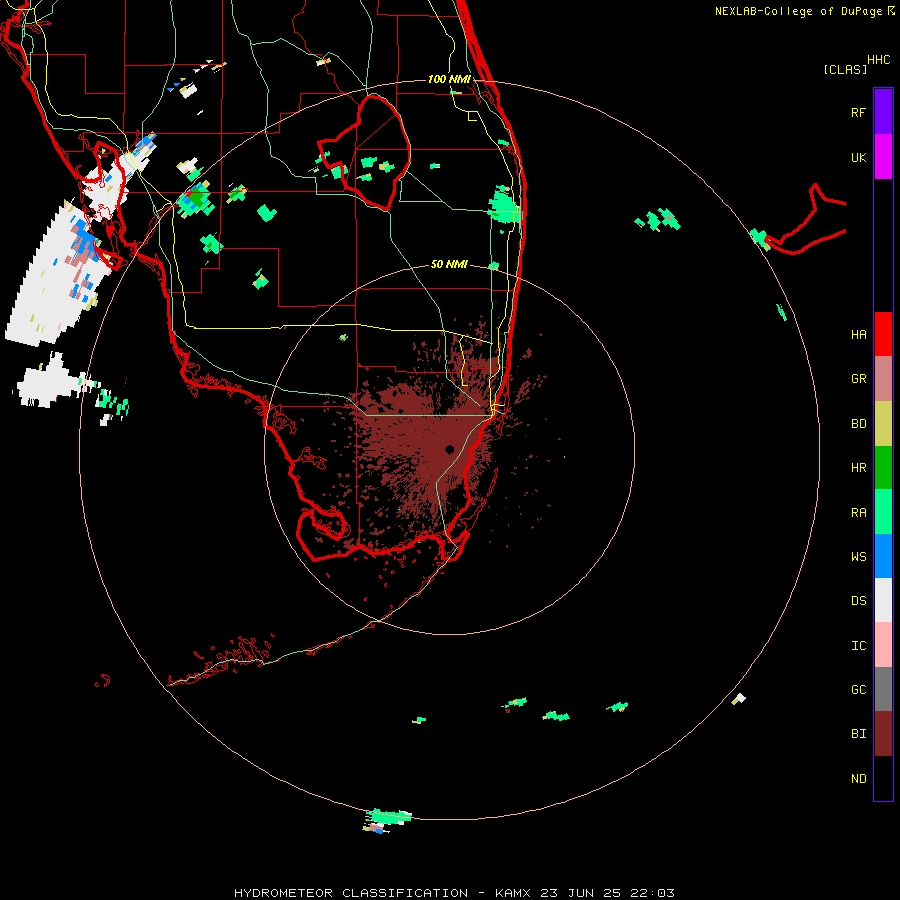Click the '50 NMI' range ring label

coord(449,264)
